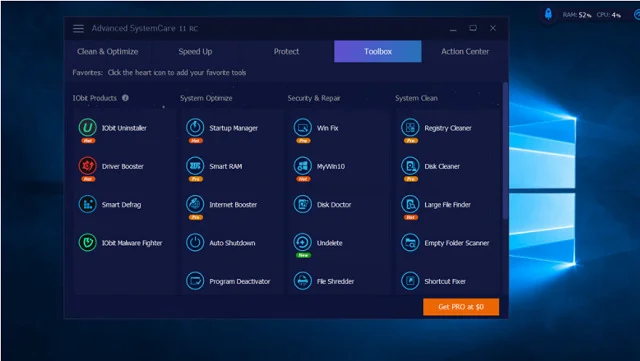This screenshot has height=361, width=640.
Task: Click the Empty Folder Scanner label
Action: point(457,243)
